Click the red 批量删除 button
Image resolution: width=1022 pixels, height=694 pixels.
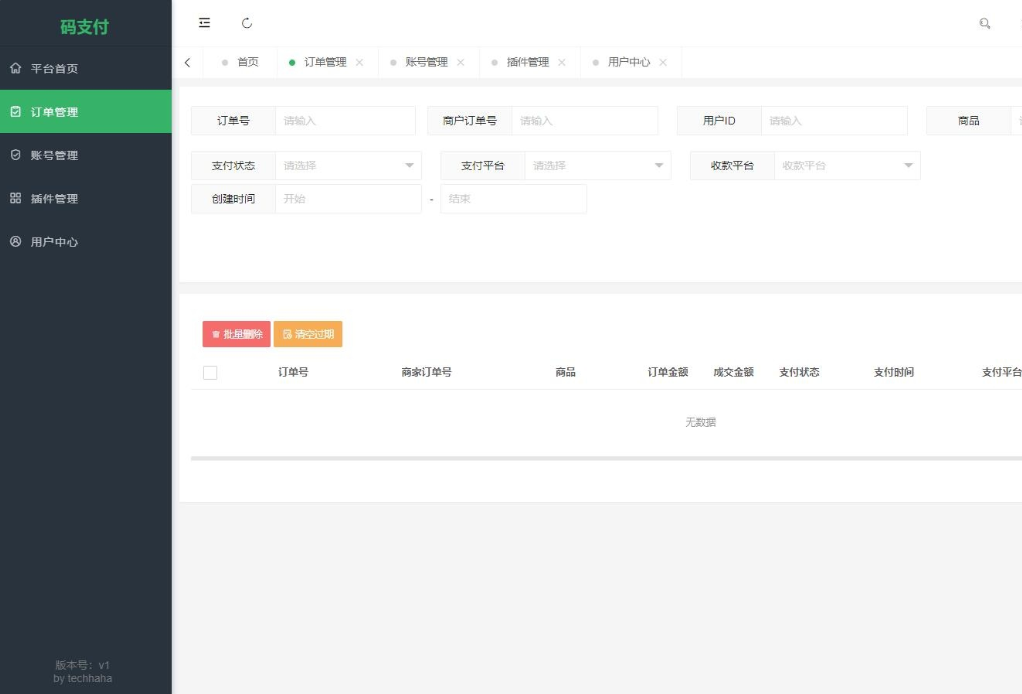237,334
